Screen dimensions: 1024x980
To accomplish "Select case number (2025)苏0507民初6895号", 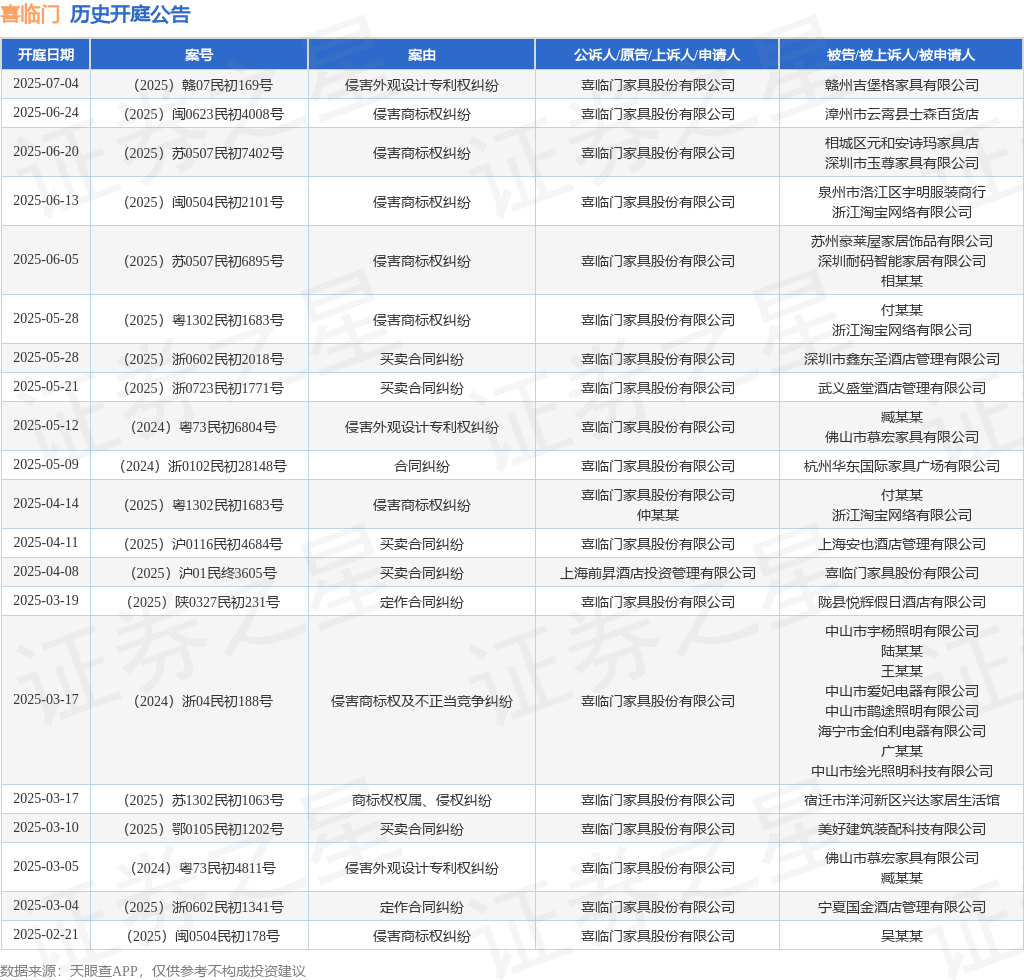I will coord(203,261).
